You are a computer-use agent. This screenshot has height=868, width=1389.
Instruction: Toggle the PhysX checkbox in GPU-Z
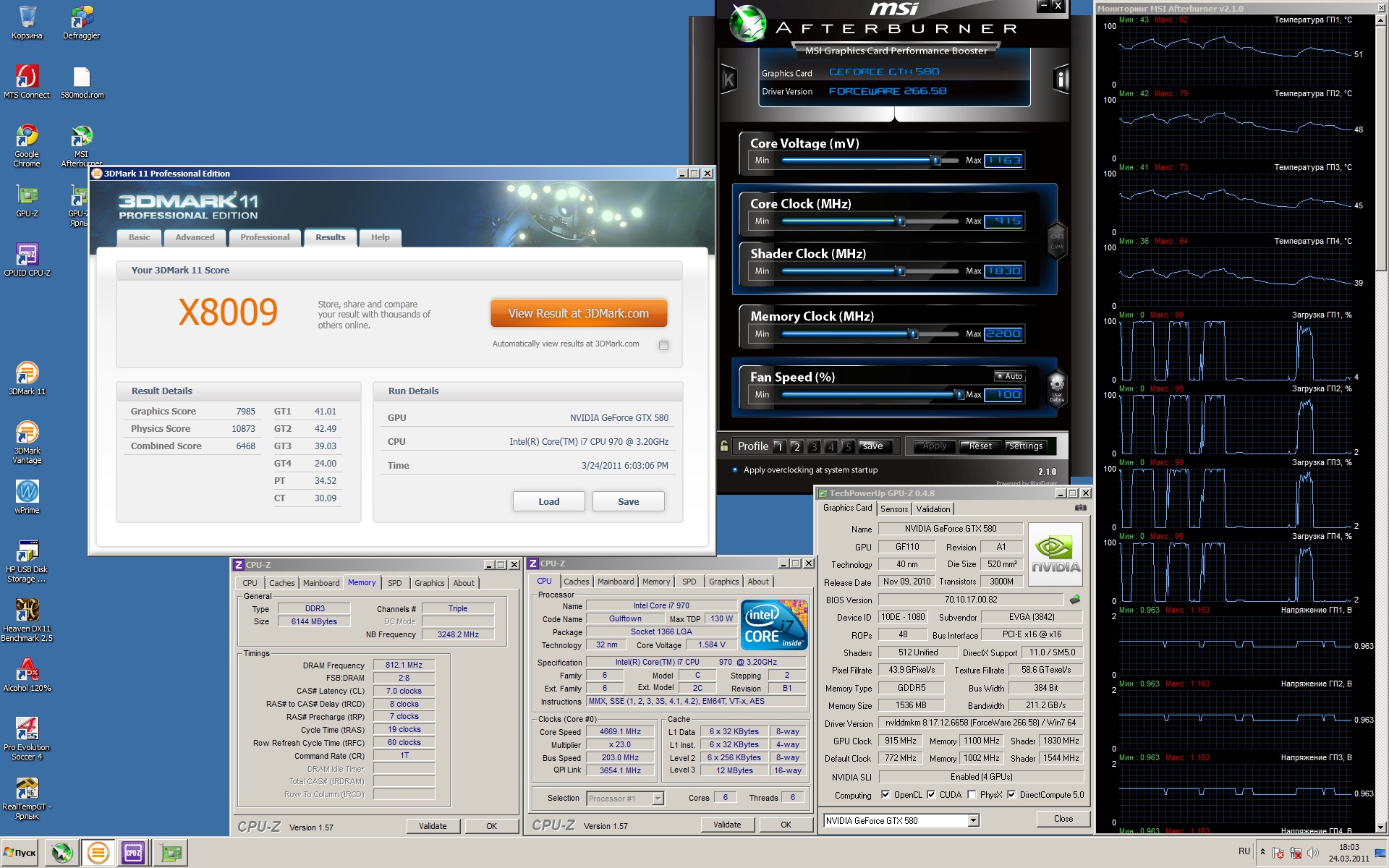tap(972, 794)
